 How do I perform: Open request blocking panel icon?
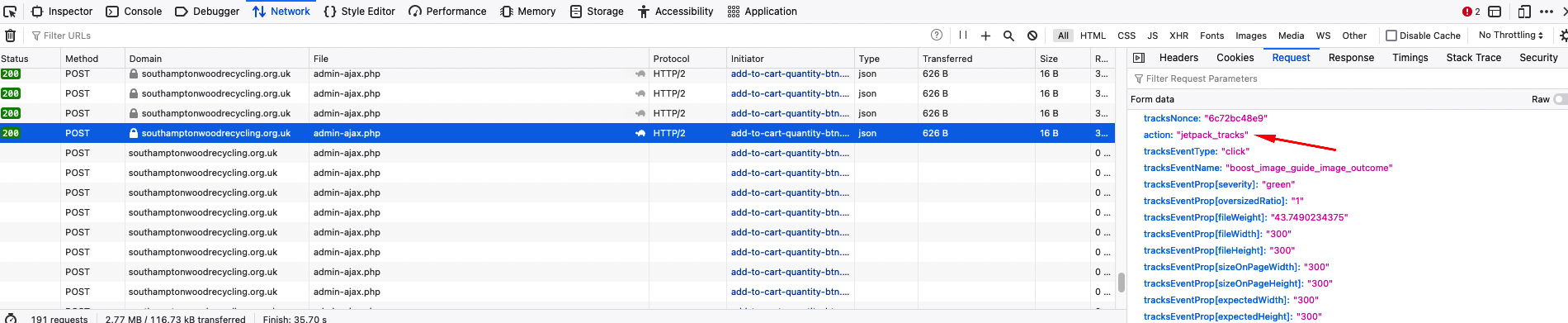click(1032, 36)
